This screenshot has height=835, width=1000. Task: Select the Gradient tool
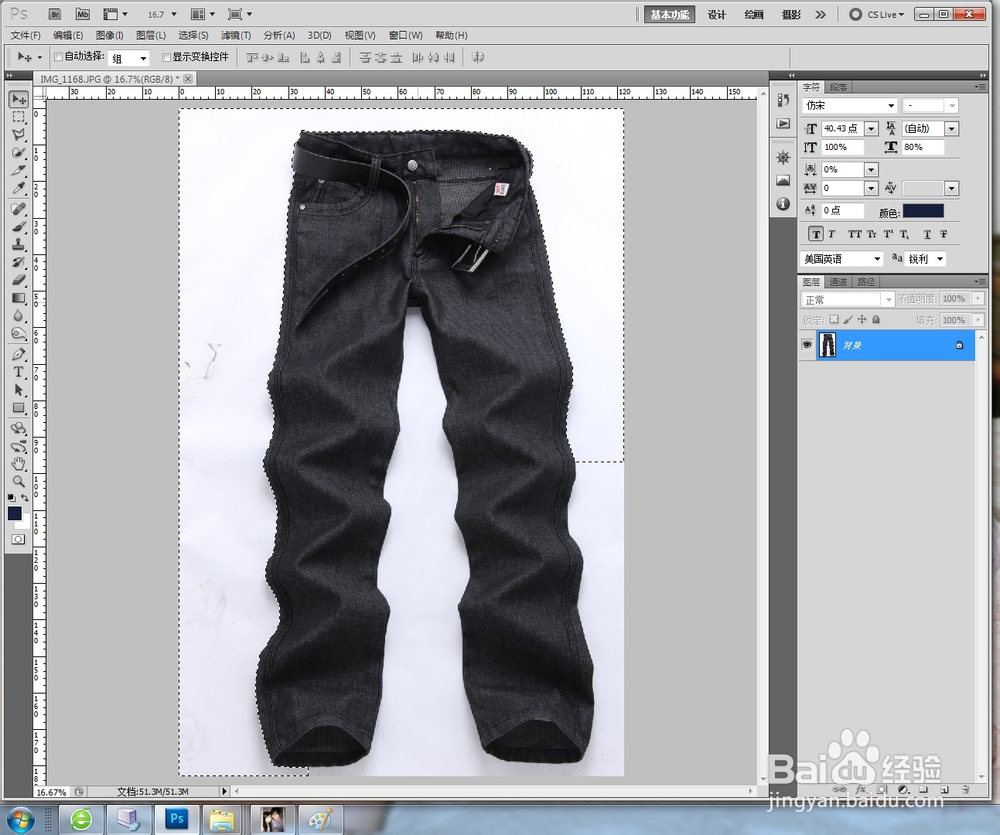pos(18,298)
